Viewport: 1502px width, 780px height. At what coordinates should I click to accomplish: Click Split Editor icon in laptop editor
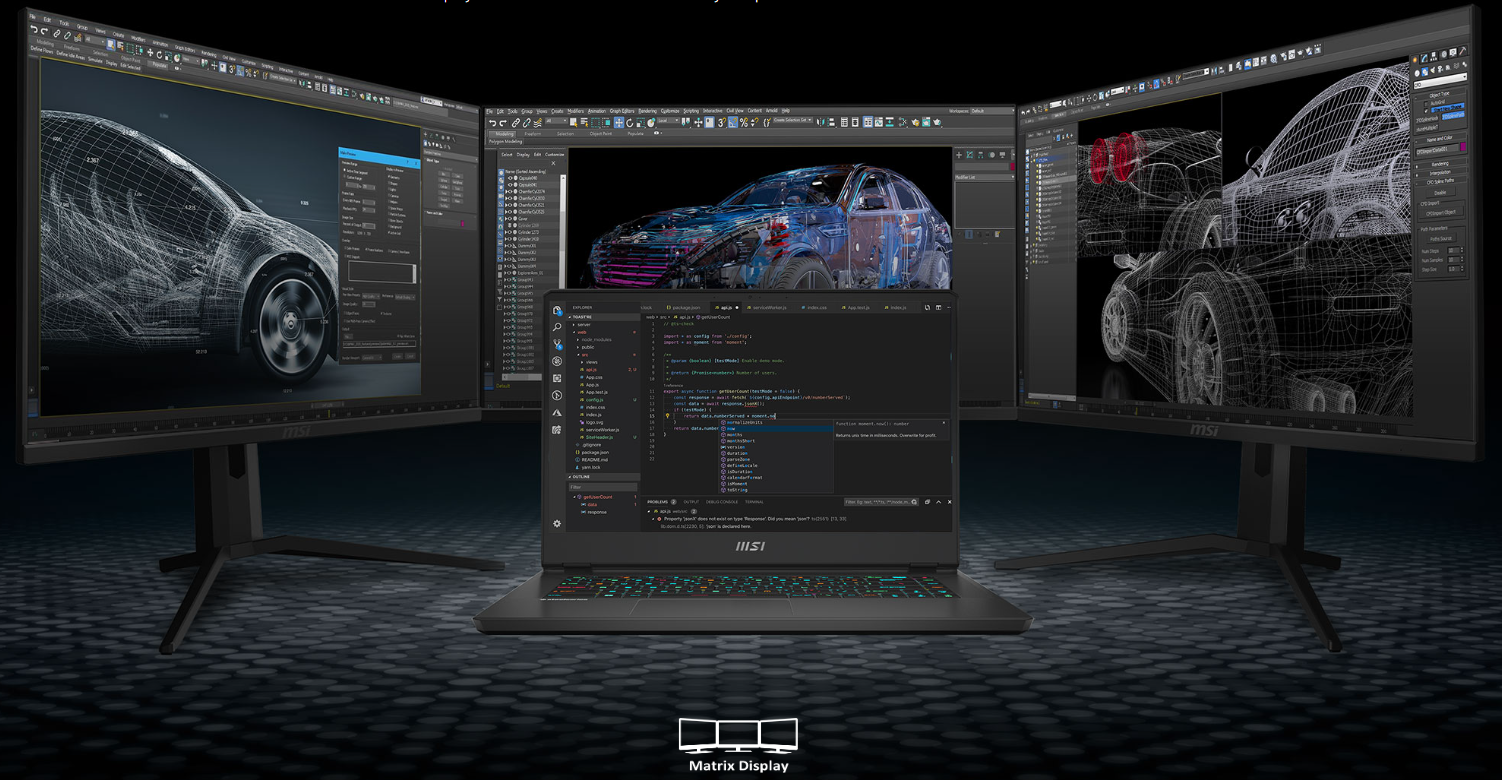coord(938,308)
